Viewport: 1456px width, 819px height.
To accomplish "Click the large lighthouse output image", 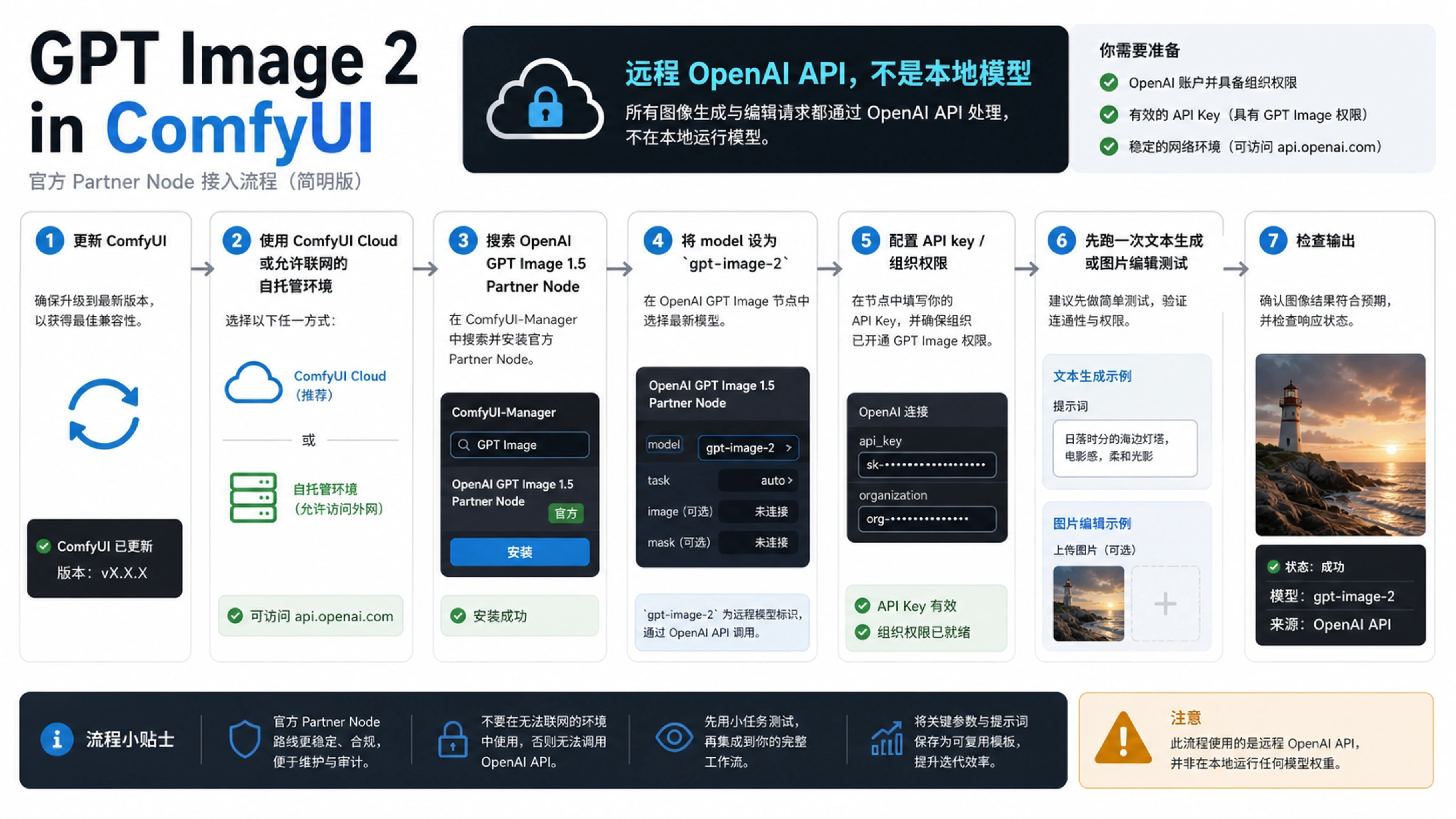I will [1340, 445].
